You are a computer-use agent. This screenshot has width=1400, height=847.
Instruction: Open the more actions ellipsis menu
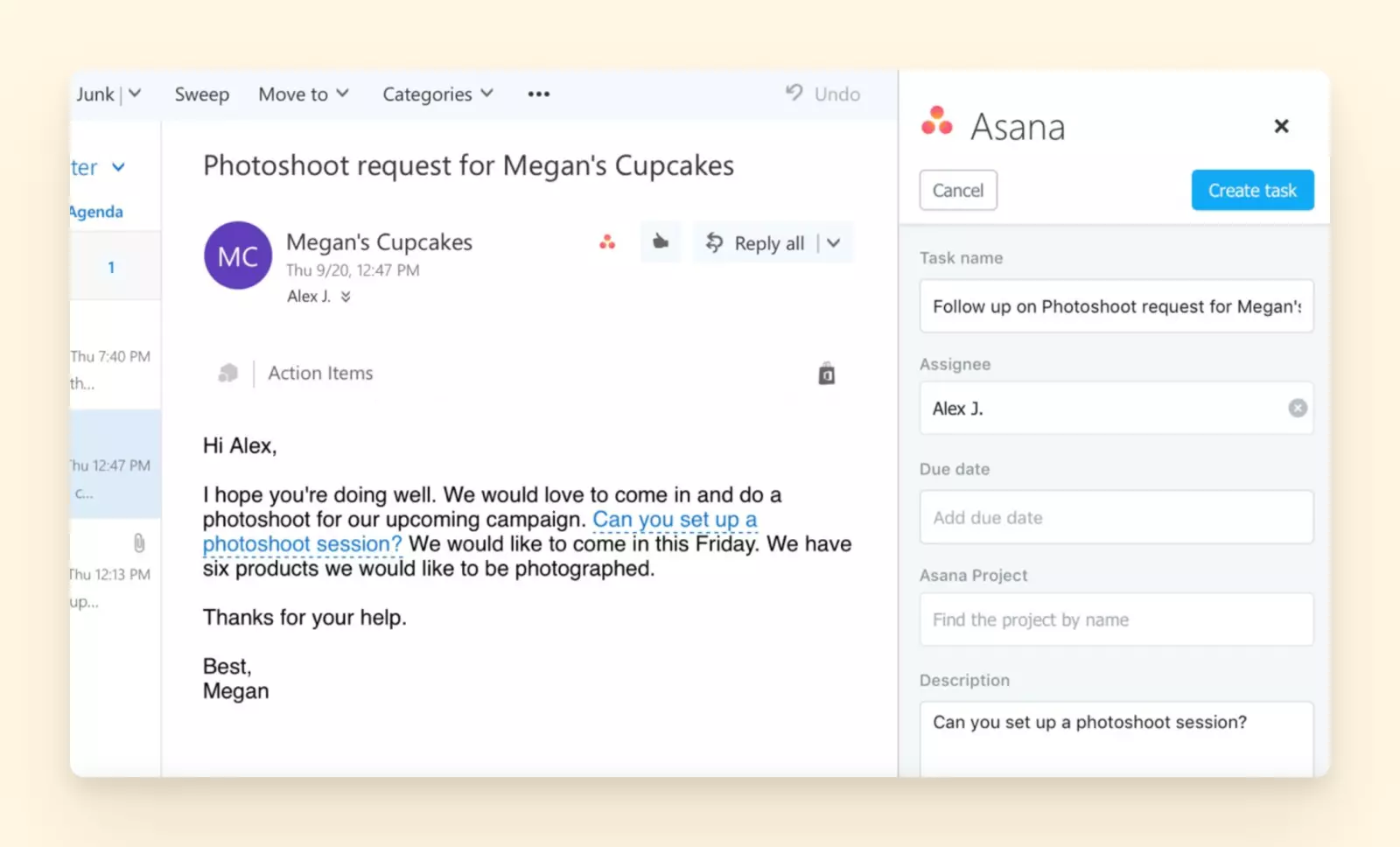pos(539,94)
